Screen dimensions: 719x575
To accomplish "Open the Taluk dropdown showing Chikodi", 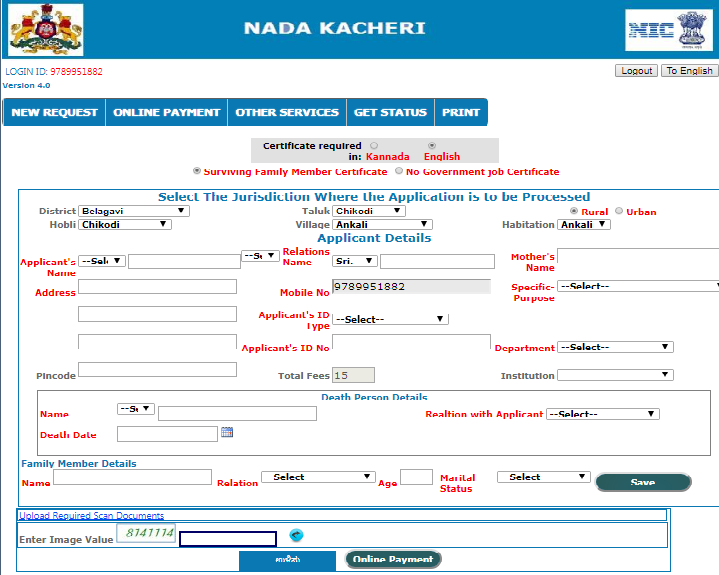I will pos(369,211).
